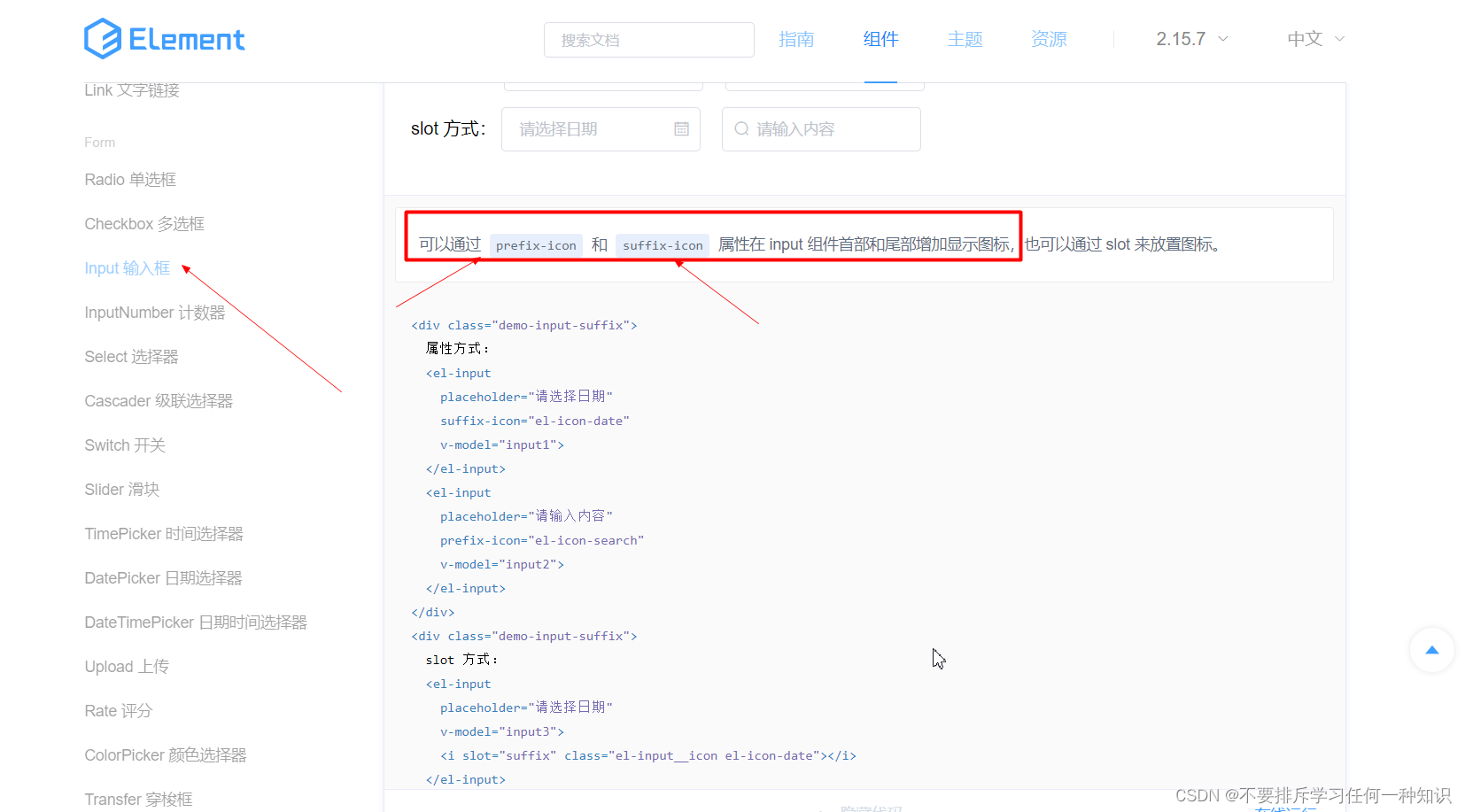Open Slider 滑块 in sidebar
1465x812 pixels.
coord(122,490)
